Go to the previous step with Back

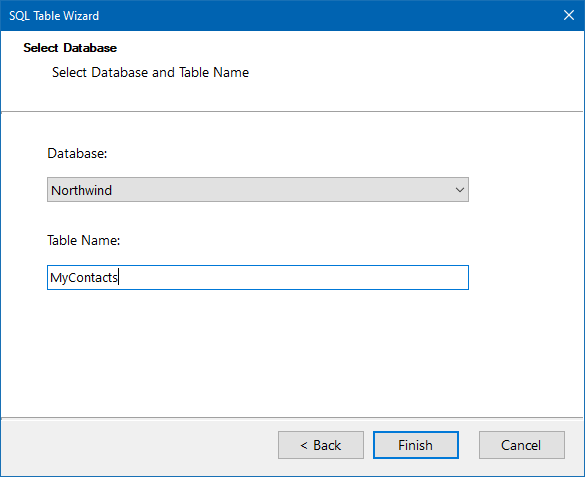point(320,445)
